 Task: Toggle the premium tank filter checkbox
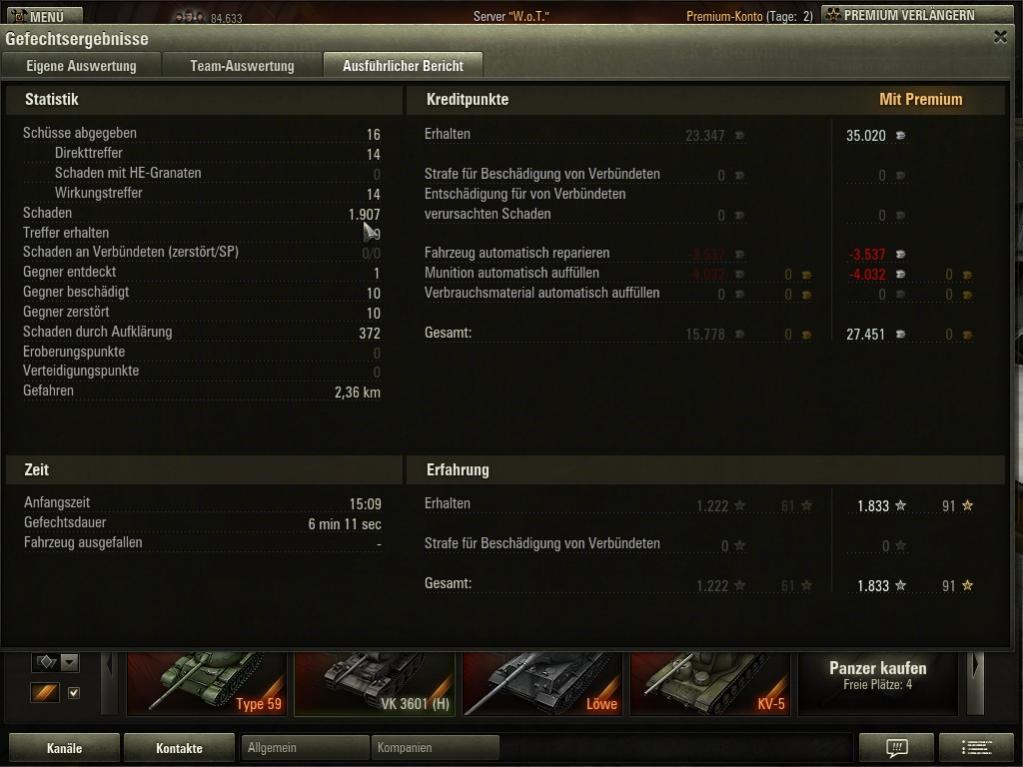click(x=74, y=693)
